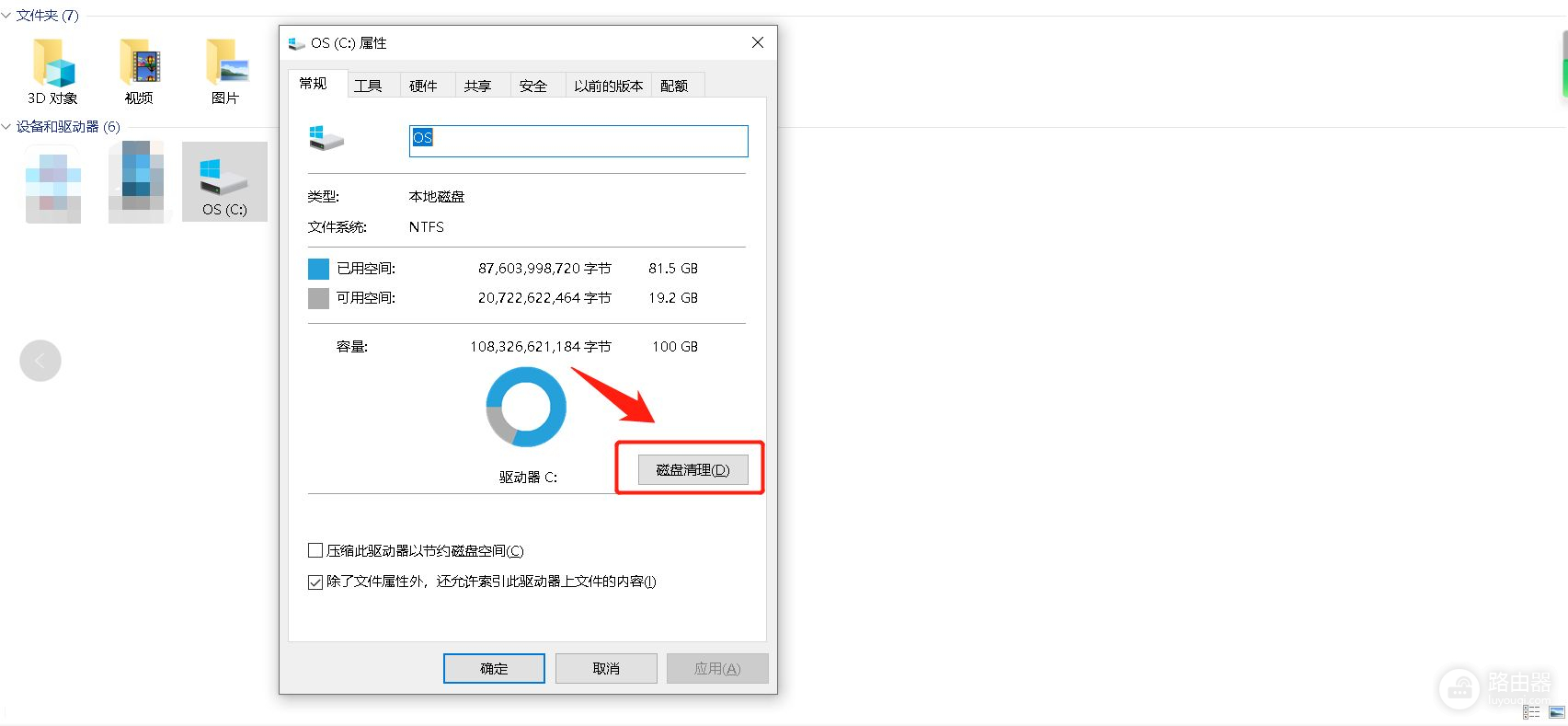Screen dimensions: 1568x726
Task: Click the drive icon in the dialog title bar
Action: [x=296, y=43]
